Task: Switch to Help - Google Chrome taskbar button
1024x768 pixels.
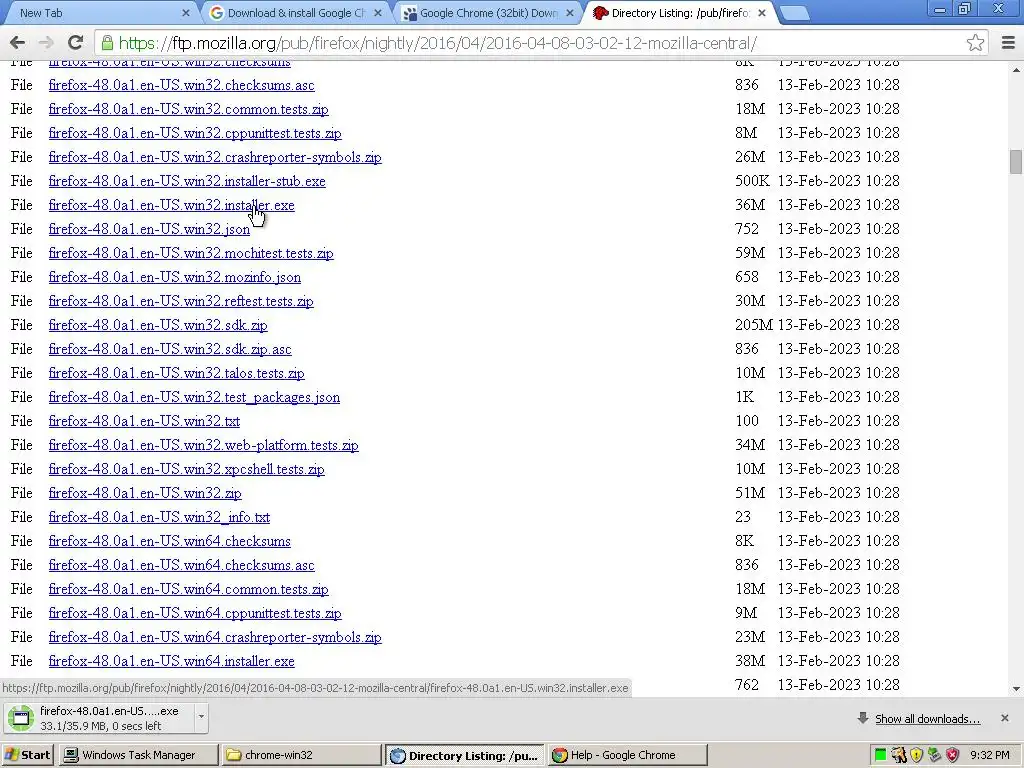Action: 628,755
